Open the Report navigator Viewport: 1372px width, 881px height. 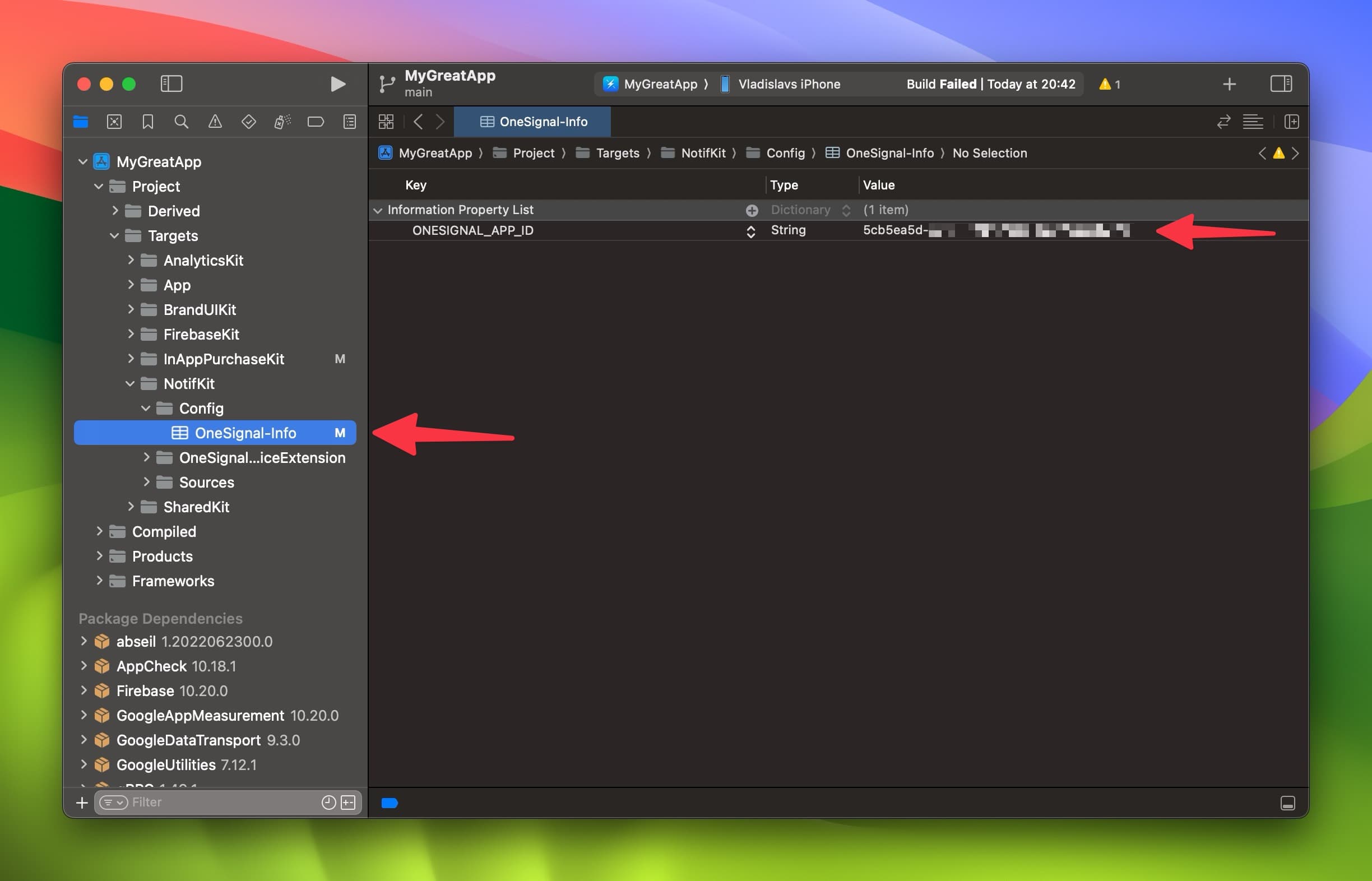point(350,121)
